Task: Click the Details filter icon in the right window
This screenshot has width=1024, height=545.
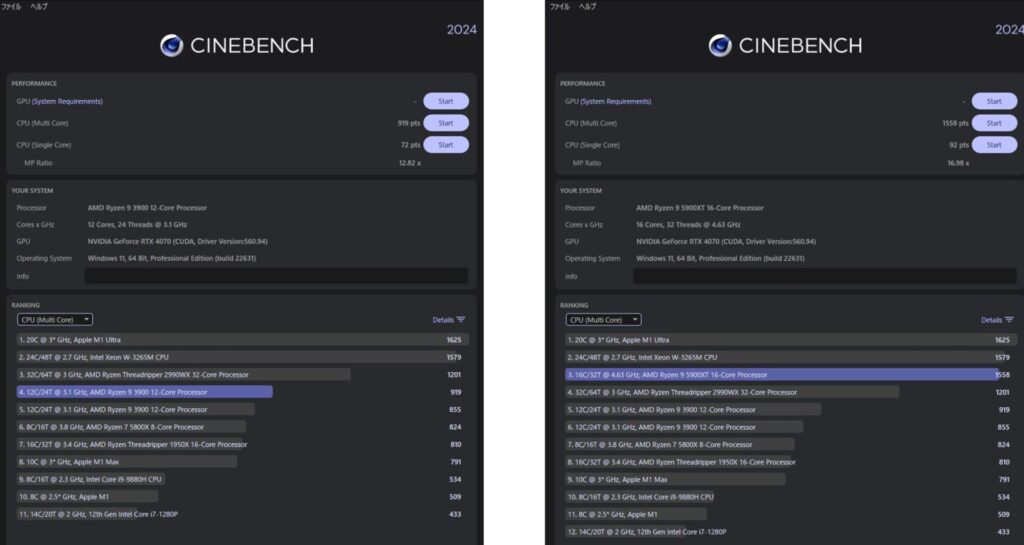Action: pyautogui.click(x=1009, y=320)
